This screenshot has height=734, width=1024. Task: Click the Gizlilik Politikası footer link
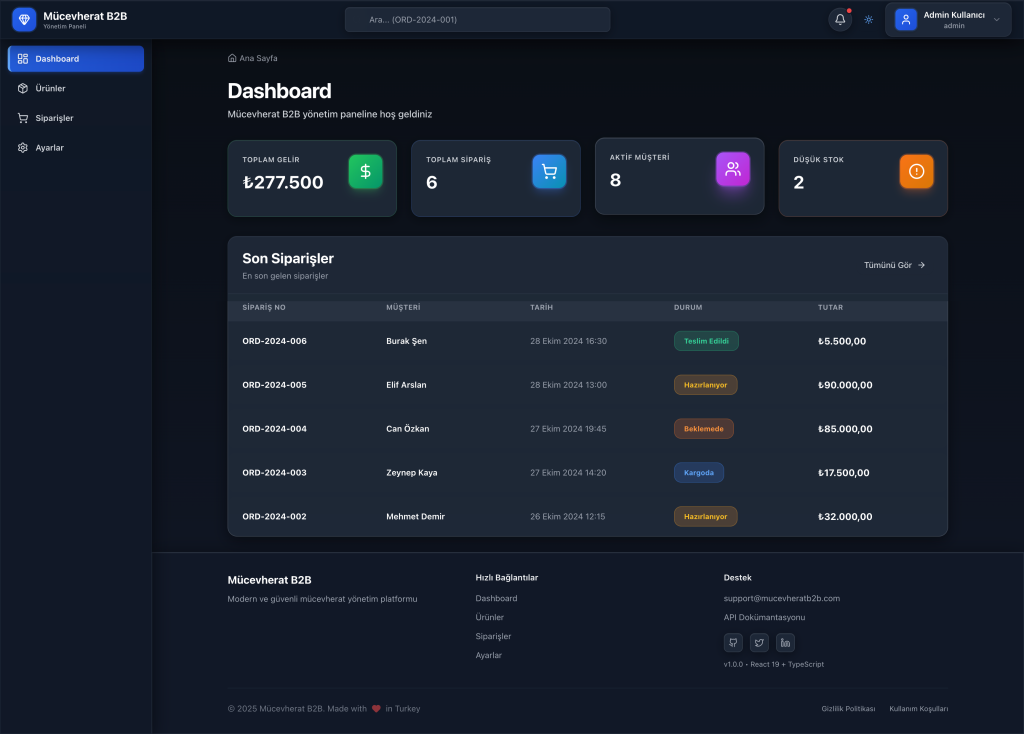click(x=848, y=709)
